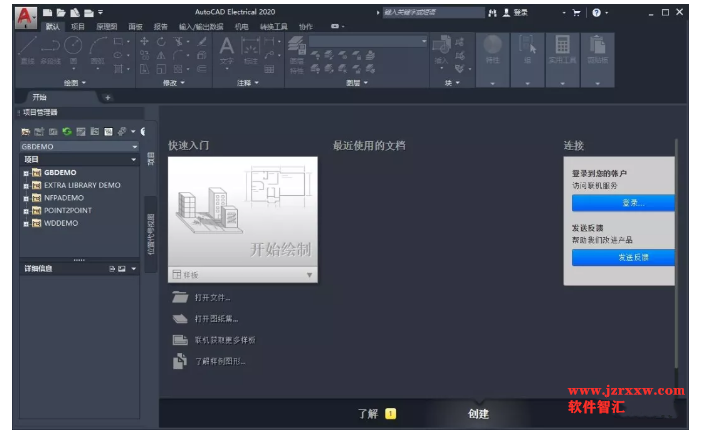Select the Text (文字) tool

click(x=226, y=51)
